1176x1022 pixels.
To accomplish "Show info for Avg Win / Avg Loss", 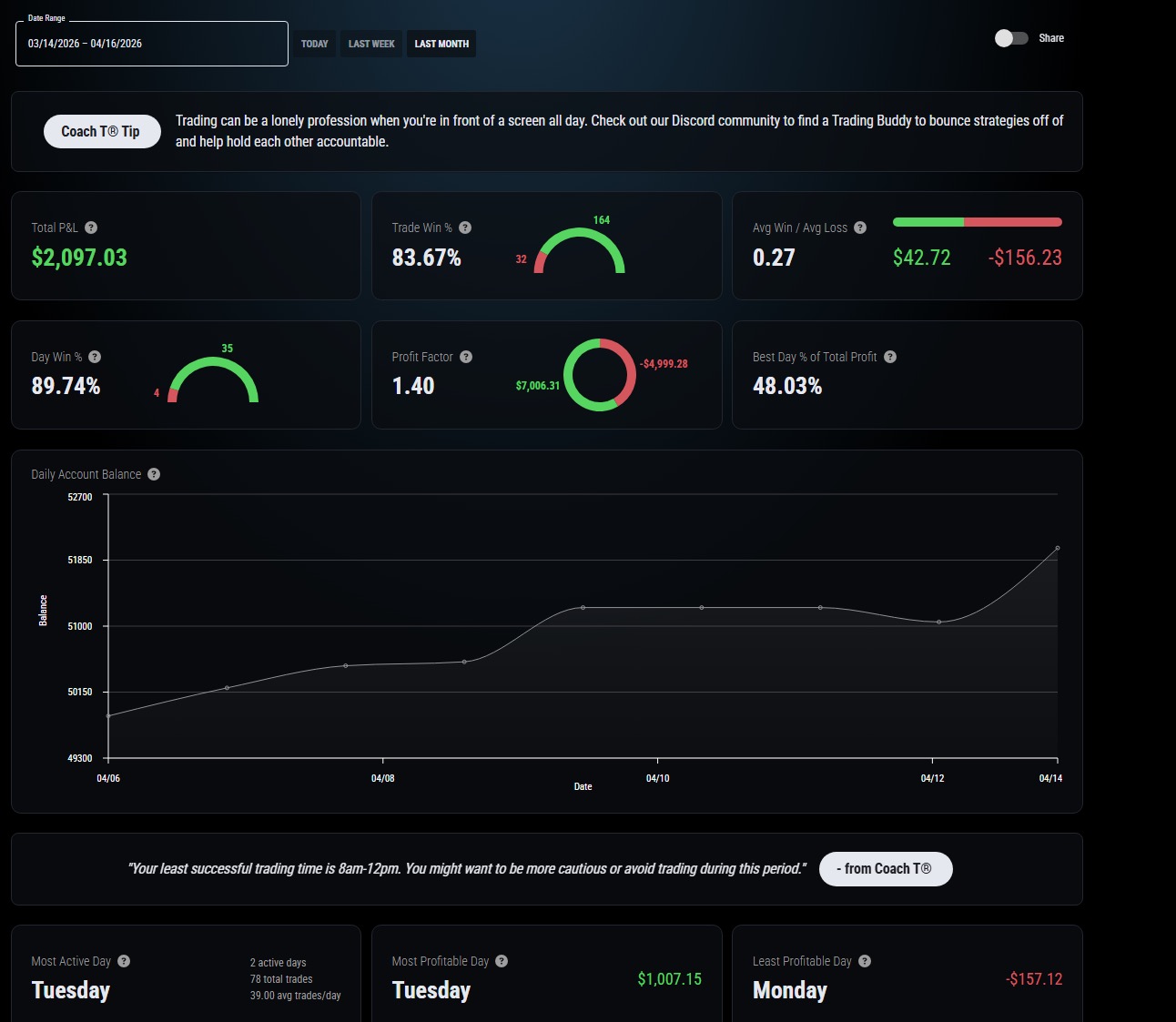I will [860, 228].
